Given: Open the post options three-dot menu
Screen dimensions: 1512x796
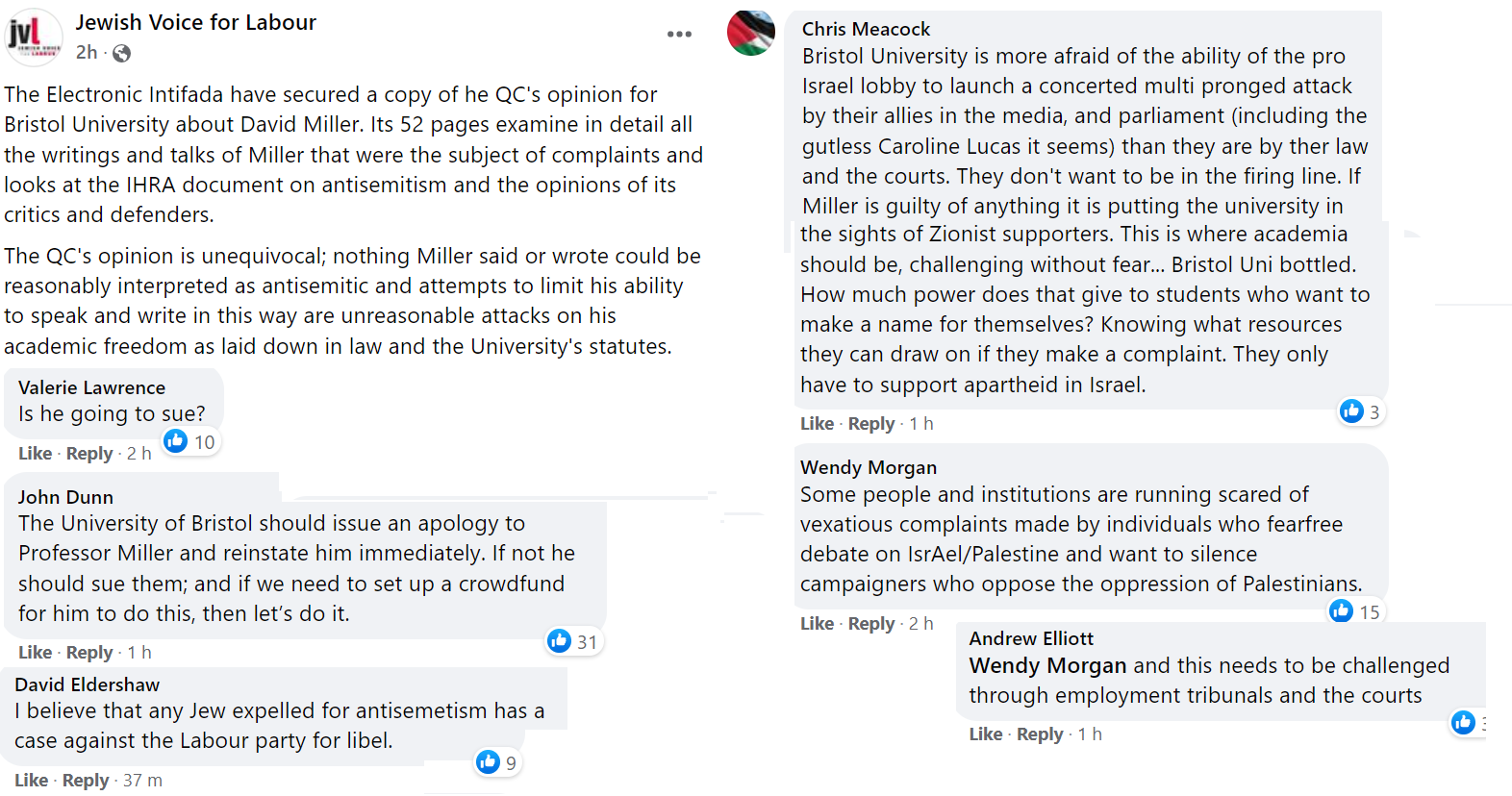Looking at the screenshot, I should (679, 35).
